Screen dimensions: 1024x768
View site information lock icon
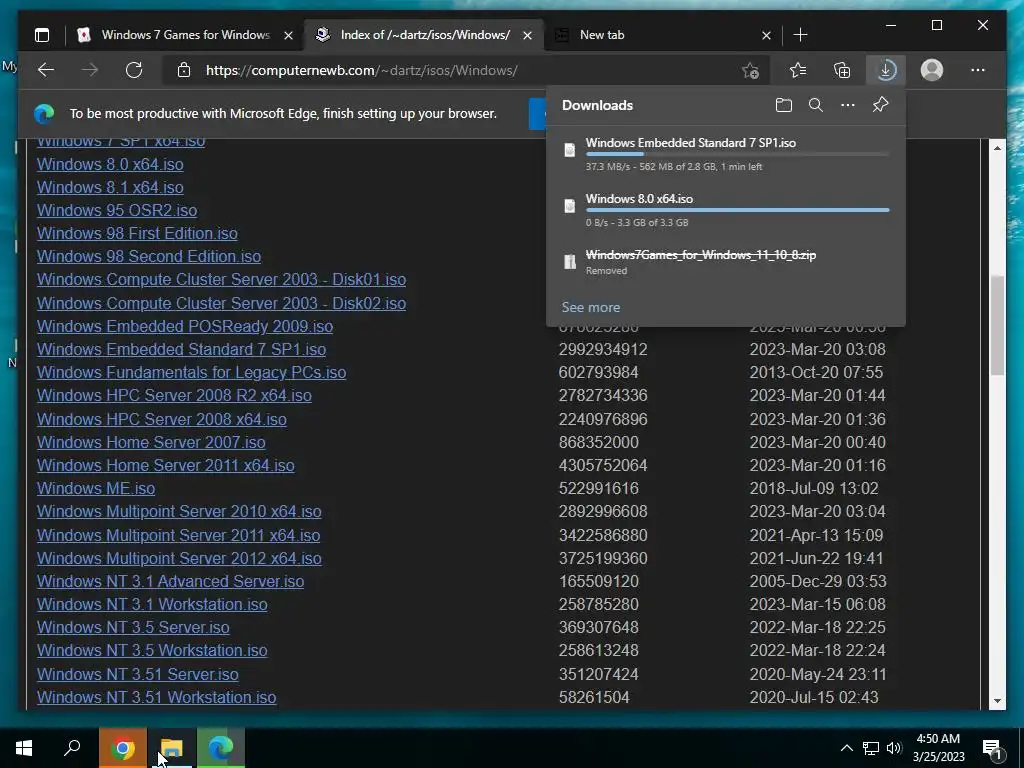(184, 70)
